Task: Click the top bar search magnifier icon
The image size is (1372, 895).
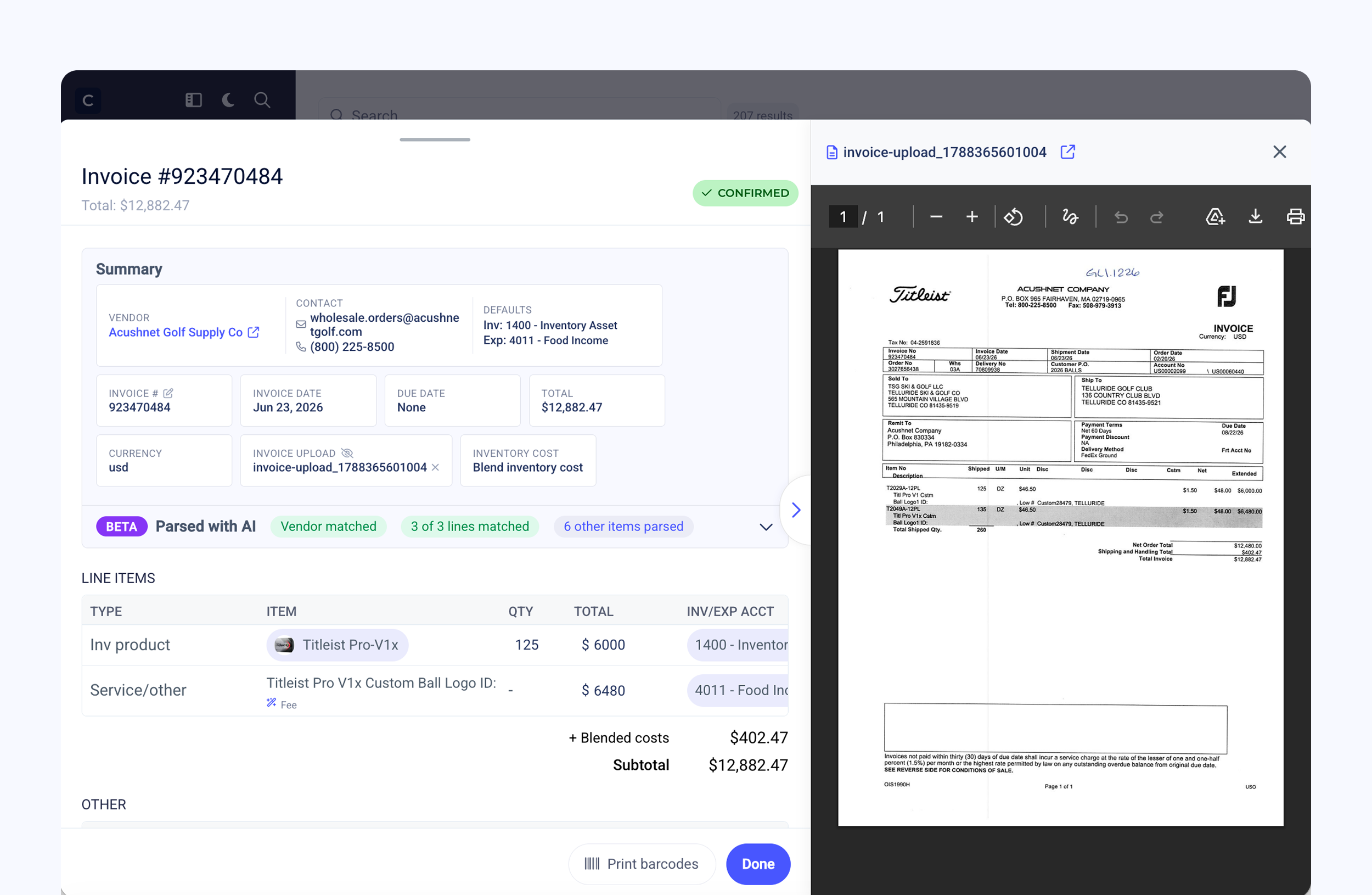Action: (x=262, y=100)
